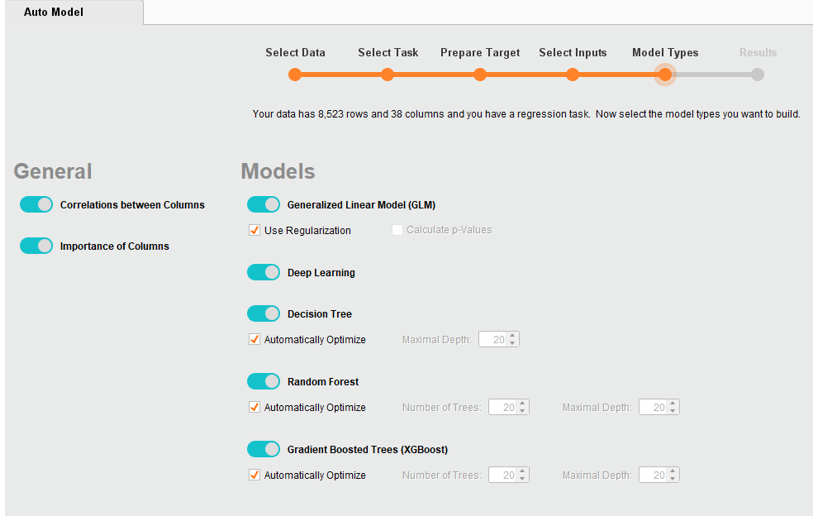Click the General section heading
Image resolution: width=819 pixels, height=521 pixels.
coord(53,171)
